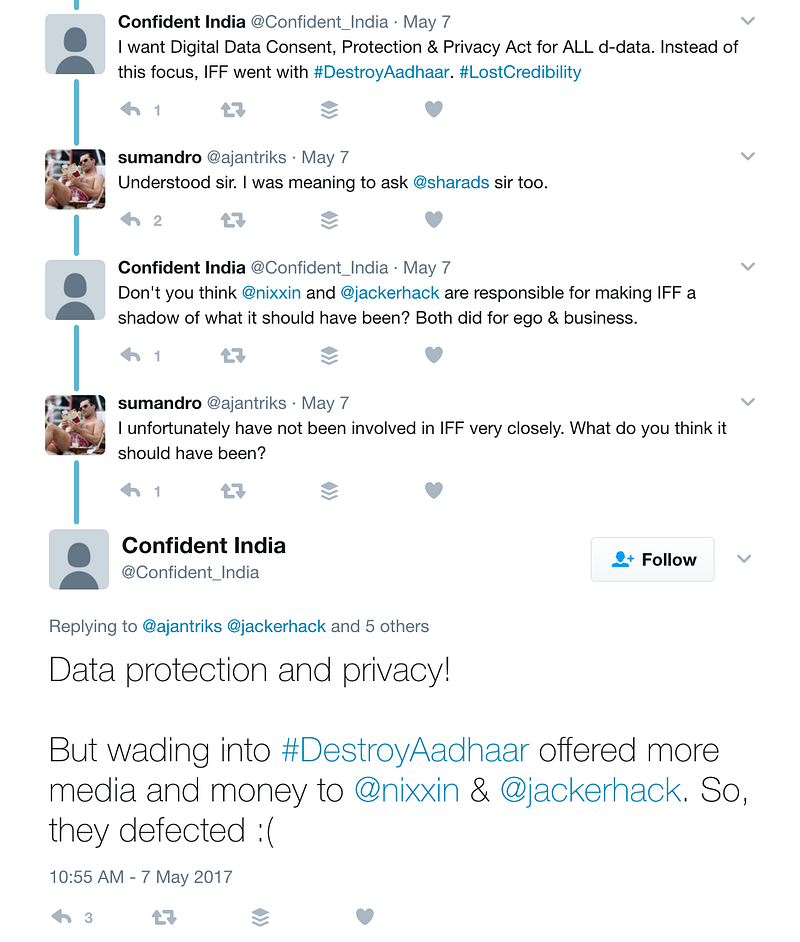Like sumandro's 'Understood sir' tweet
This screenshot has width=800, height=942.
coord(433,220)
